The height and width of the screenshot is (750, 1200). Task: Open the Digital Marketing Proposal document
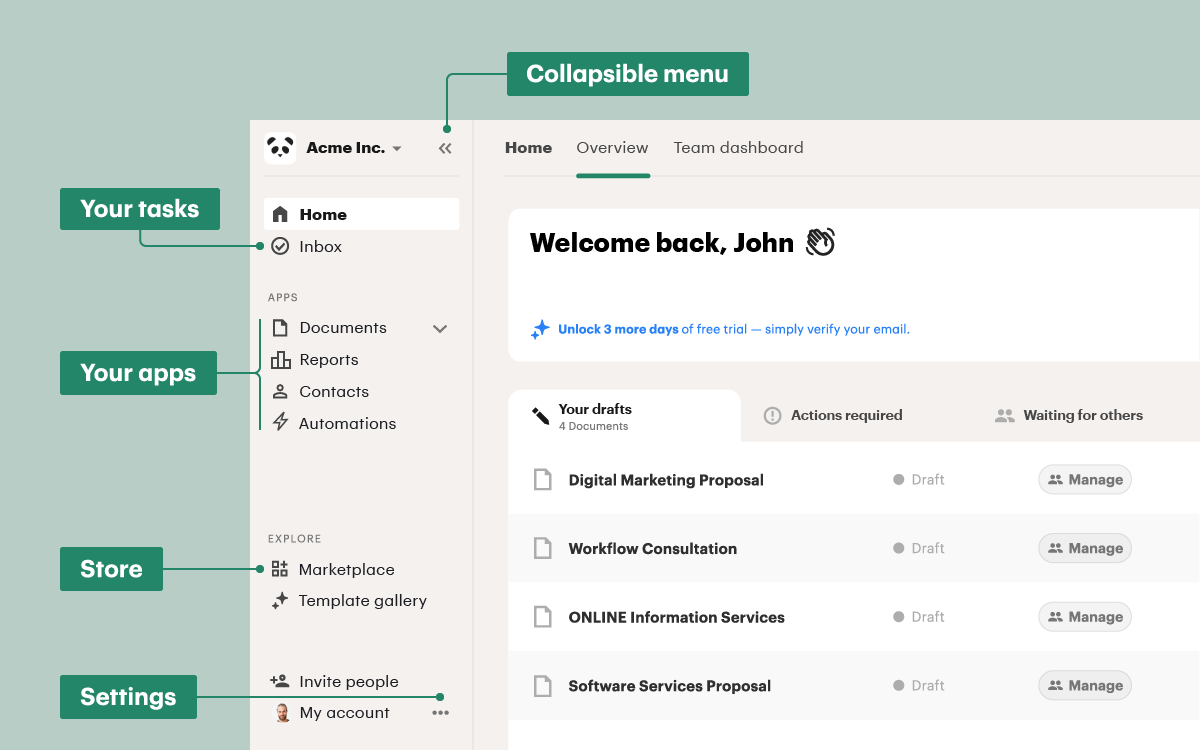click(666, 480)
